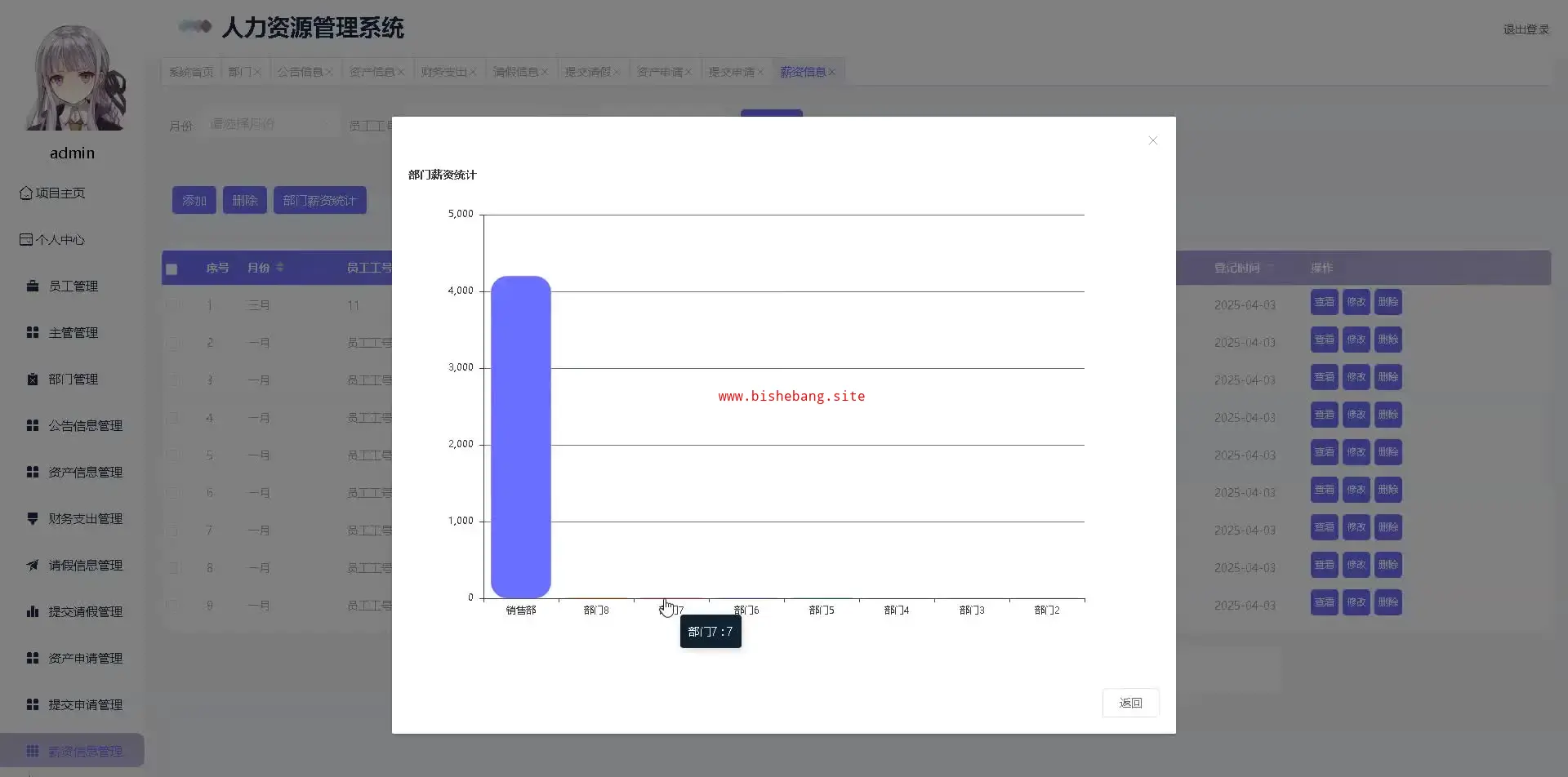Click the 返回 button in the dialog
Screen dimensions: 1568x777
[x=1130, y=703]
